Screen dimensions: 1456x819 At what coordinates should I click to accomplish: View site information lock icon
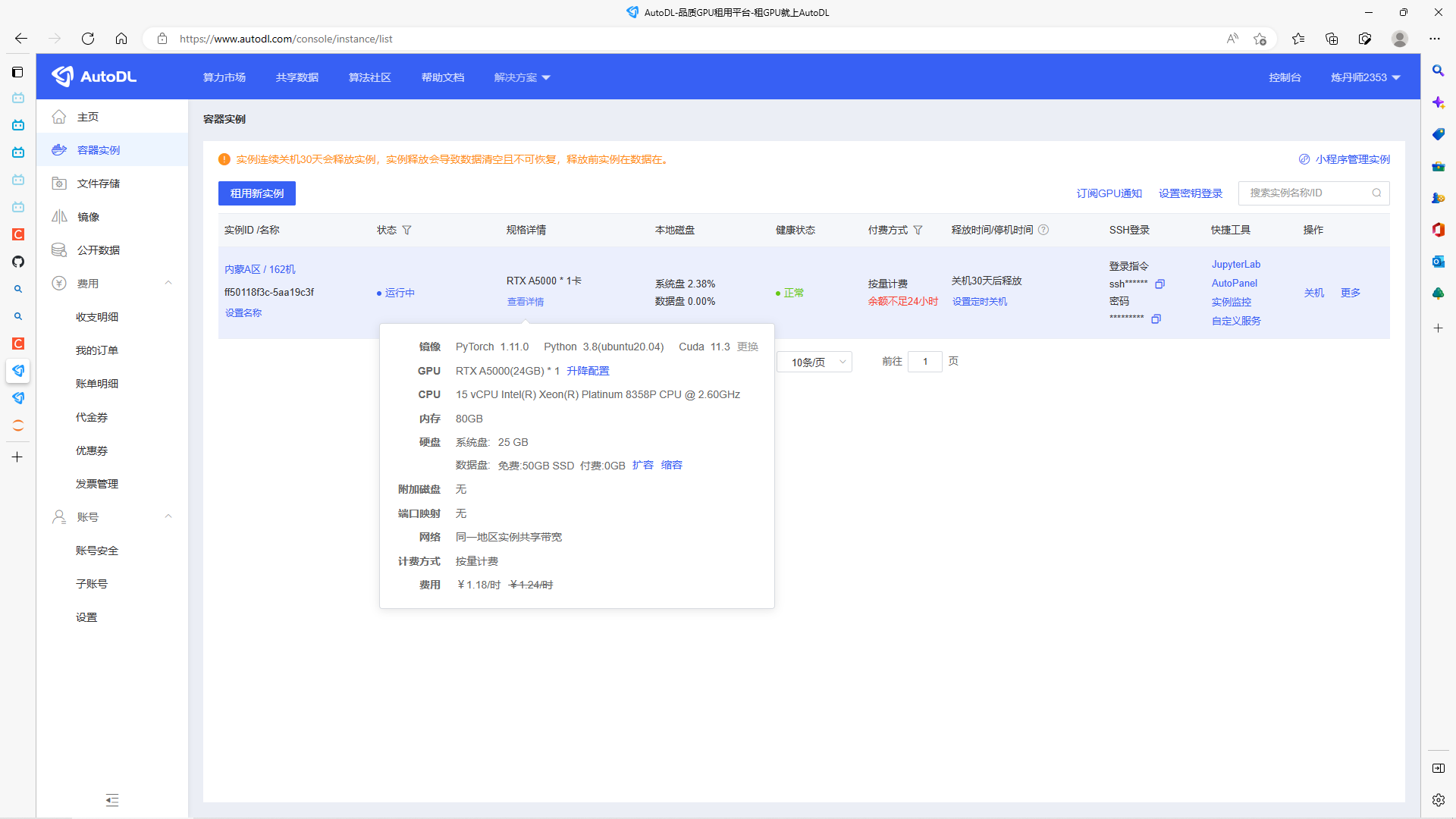[x=162, y=39]
